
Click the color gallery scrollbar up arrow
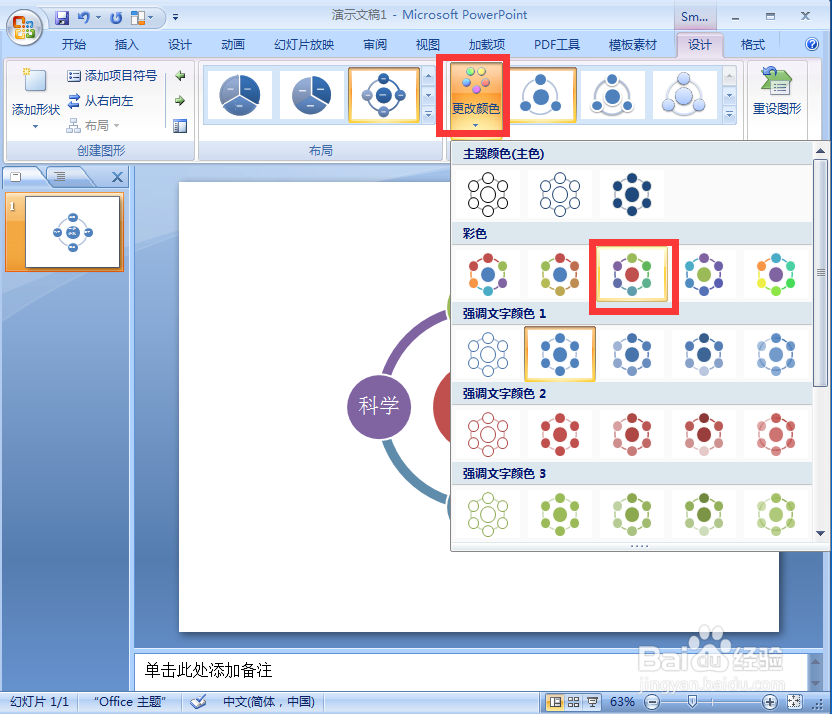click(820, 151)
